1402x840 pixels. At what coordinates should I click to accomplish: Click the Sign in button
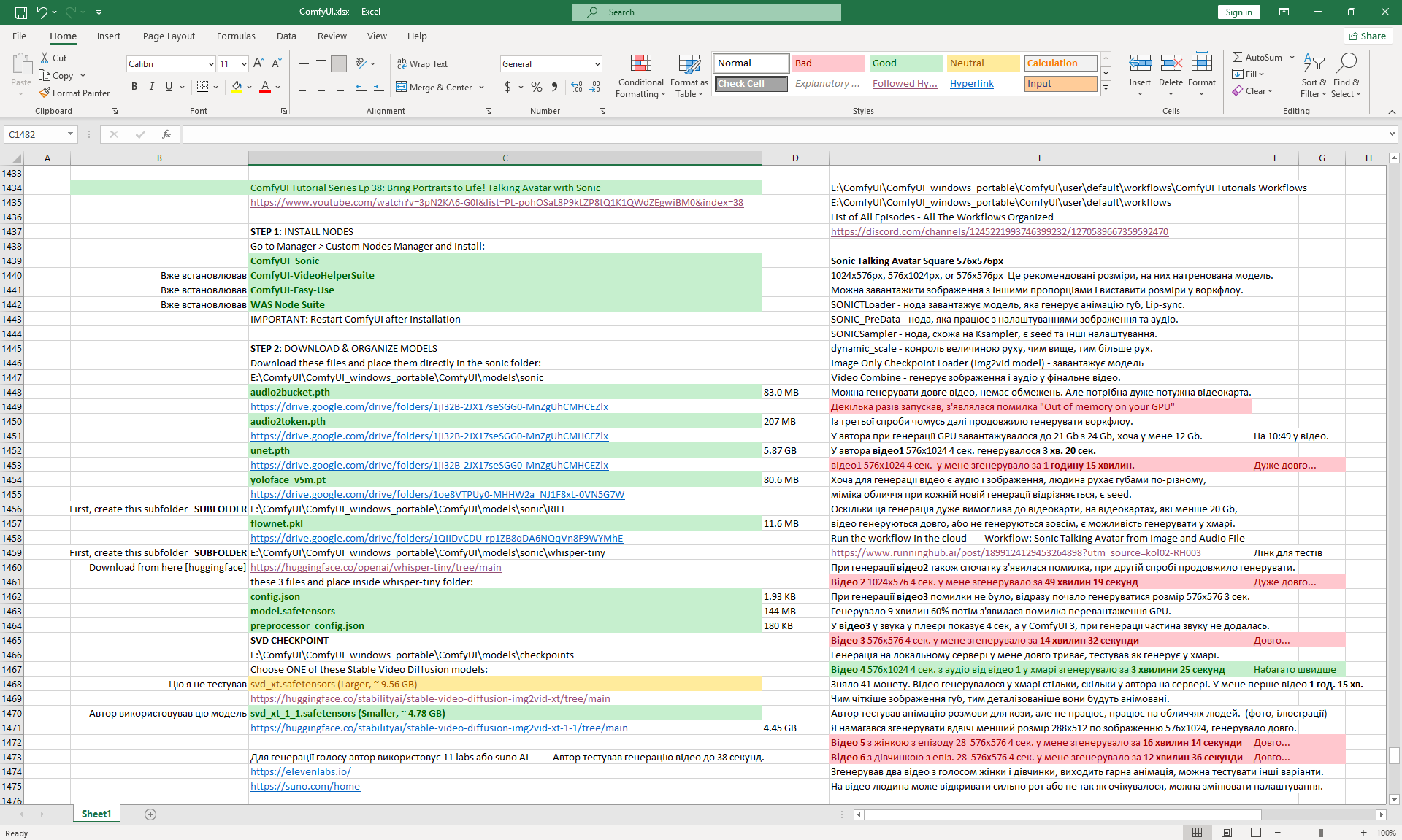pyautogui.click(x=1238, y=12)
